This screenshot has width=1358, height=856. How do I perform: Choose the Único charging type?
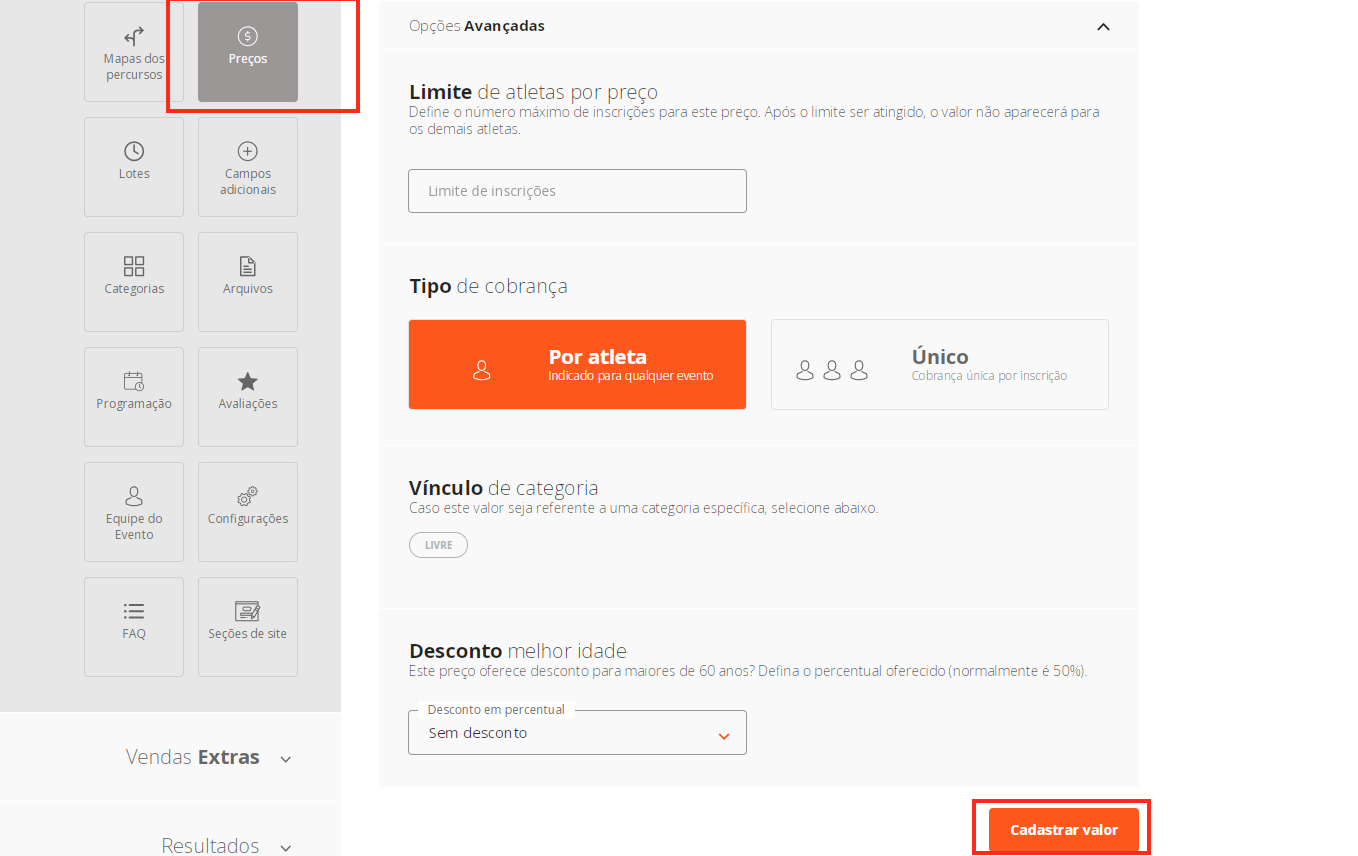[x=940, y=365]
